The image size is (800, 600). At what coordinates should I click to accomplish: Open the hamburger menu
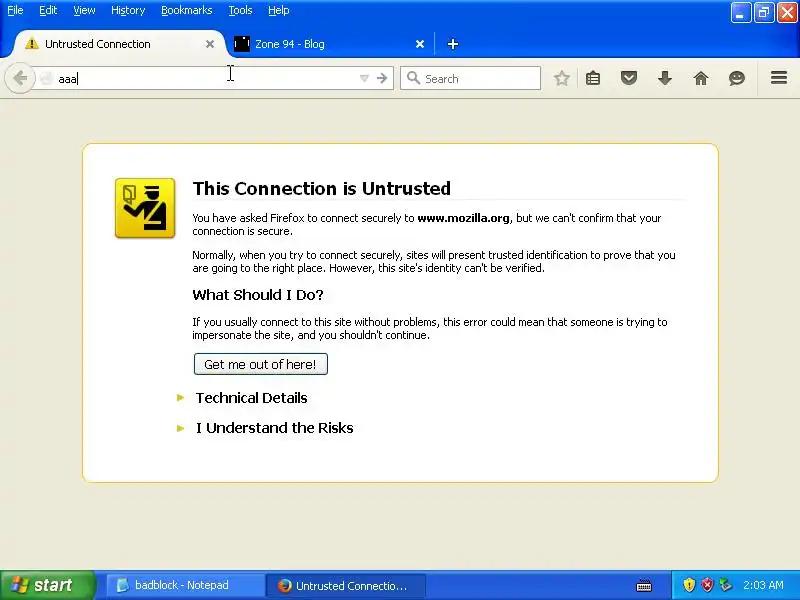(x=779, y=78)
